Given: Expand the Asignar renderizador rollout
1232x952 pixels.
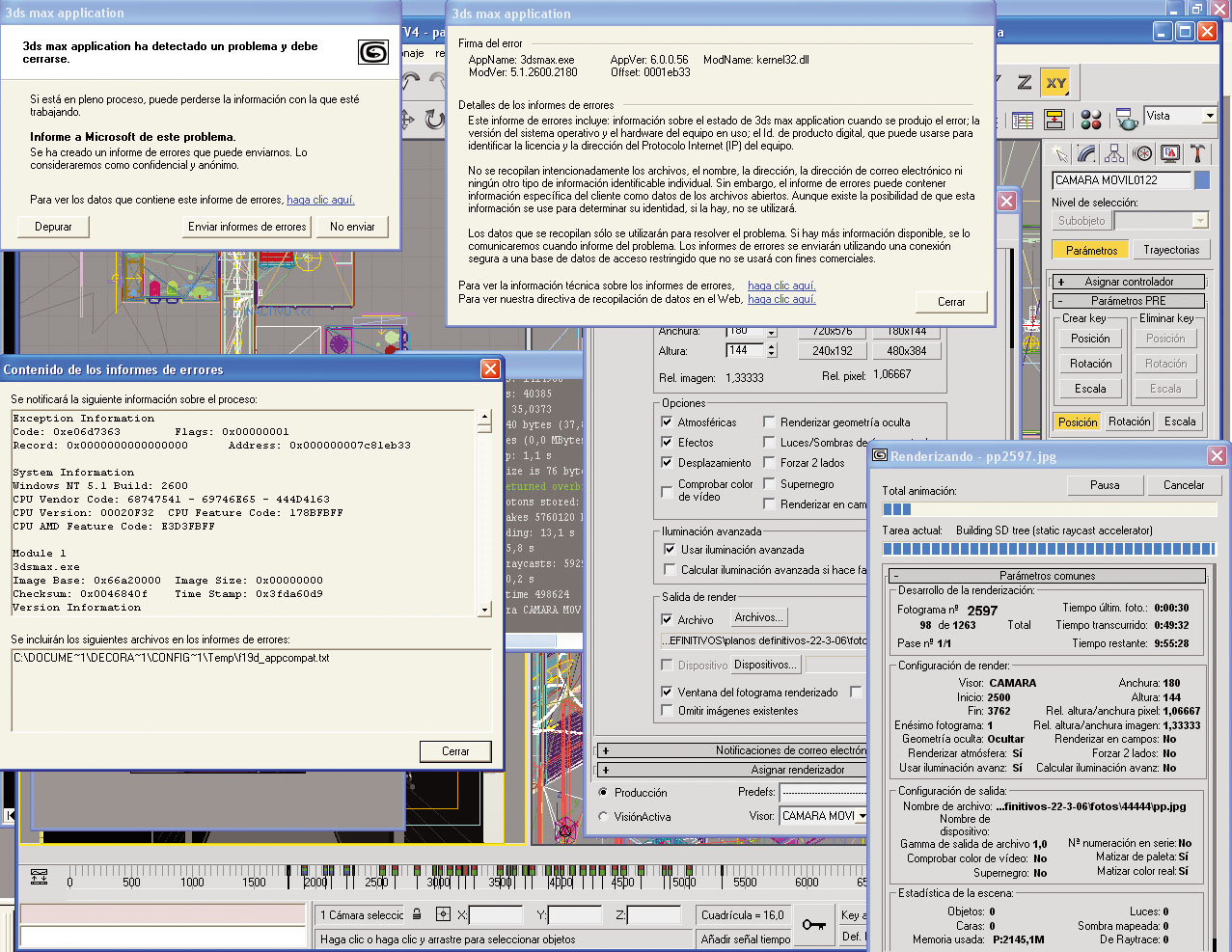Looking at the screenshot, I should point(732,770).
